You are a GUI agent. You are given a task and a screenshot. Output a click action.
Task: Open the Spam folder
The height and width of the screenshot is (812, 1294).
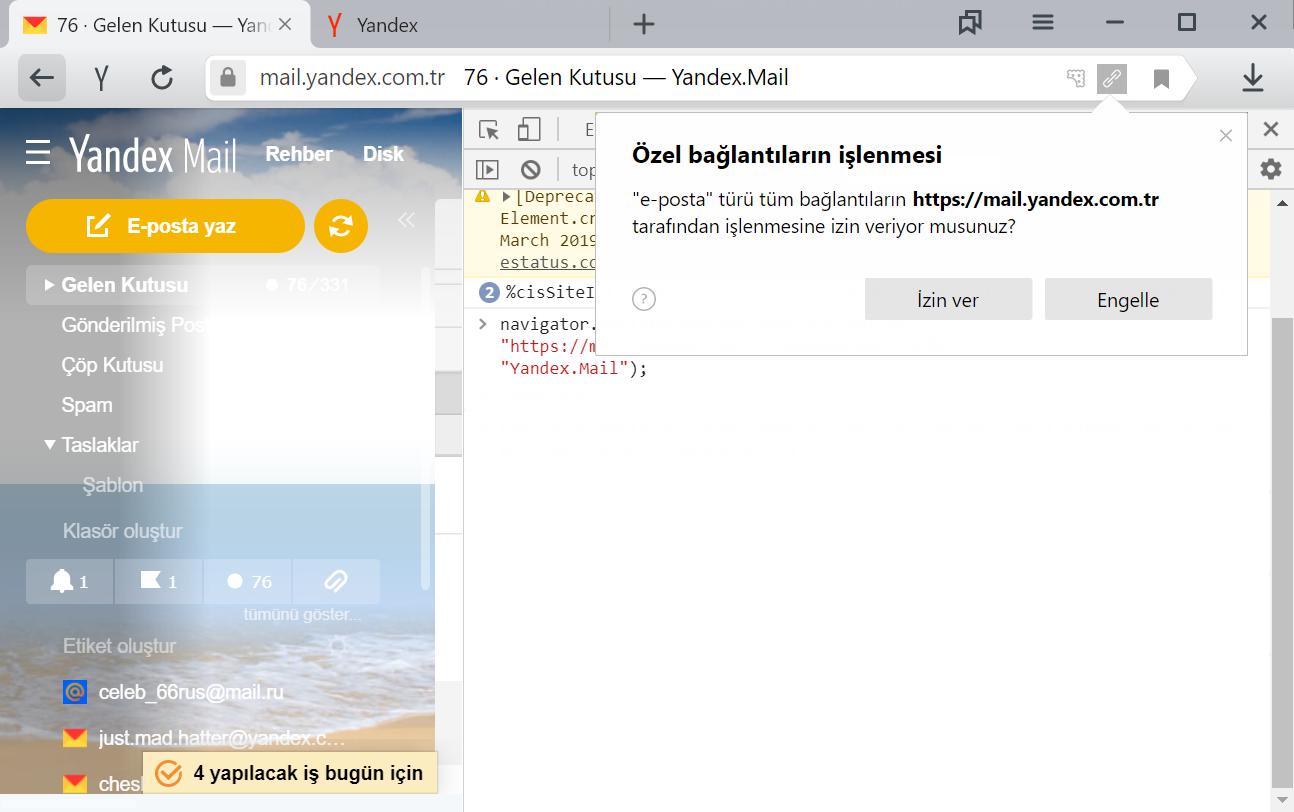point(87,405)
